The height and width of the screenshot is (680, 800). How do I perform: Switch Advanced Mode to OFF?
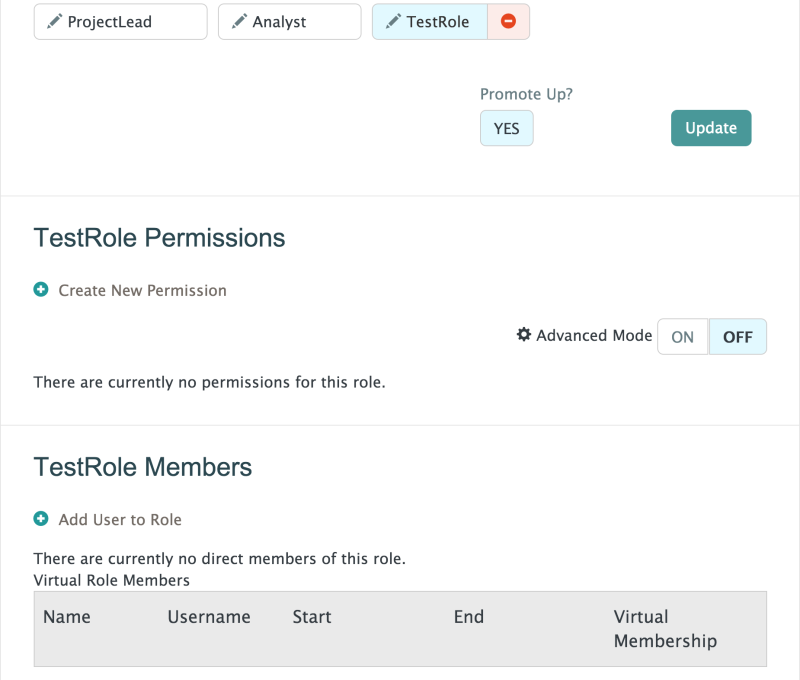737,337
